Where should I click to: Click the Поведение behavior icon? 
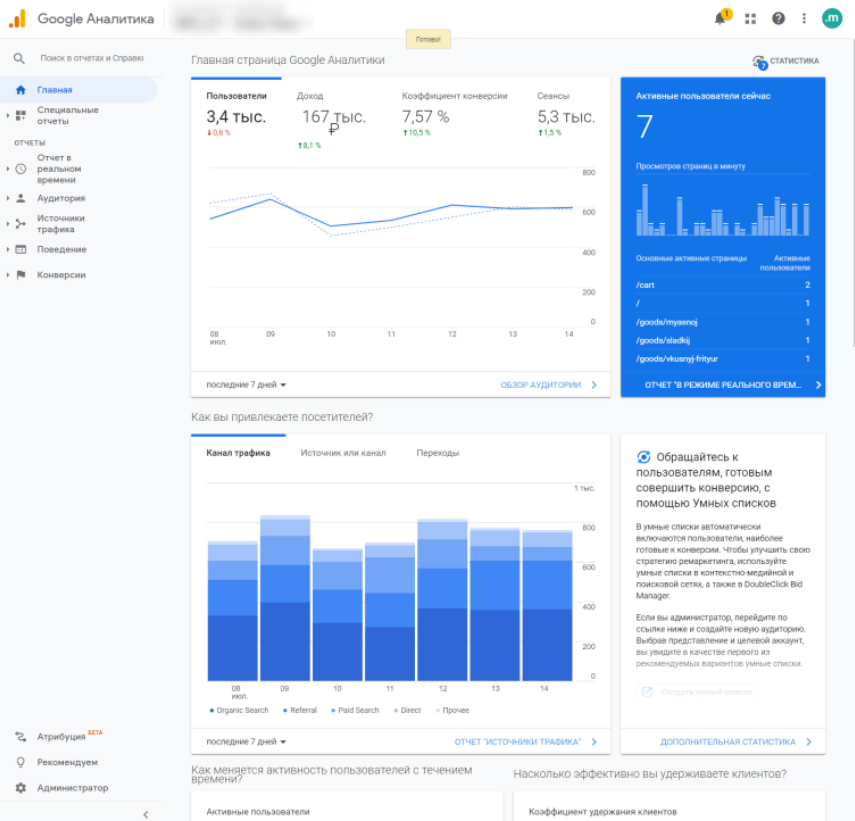click(x=21, y=249)
